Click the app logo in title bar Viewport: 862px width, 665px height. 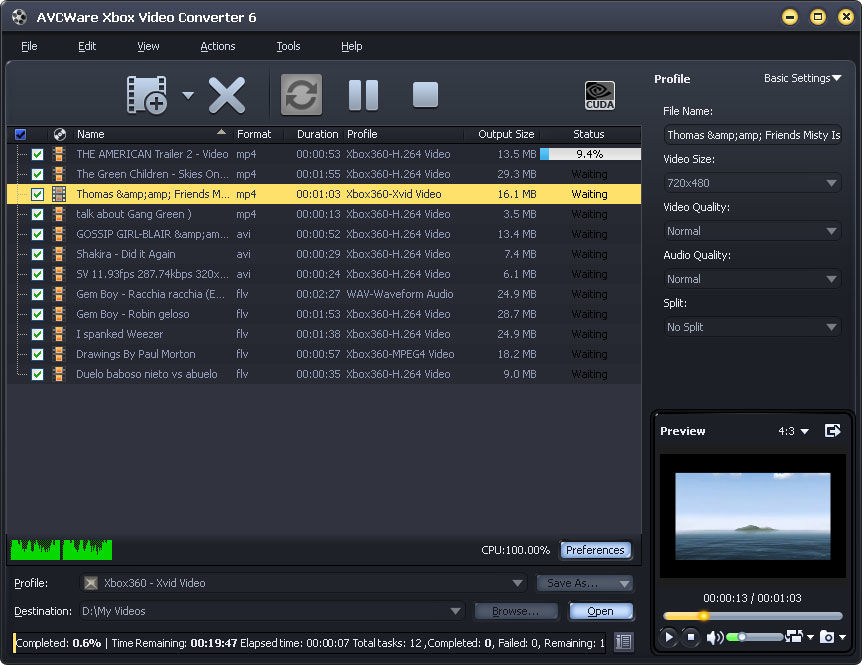click(19, 17)
